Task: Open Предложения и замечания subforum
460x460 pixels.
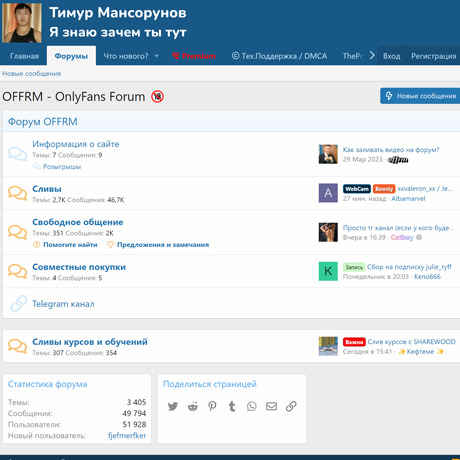Action: pyautogui.click(x=163, y=245)
